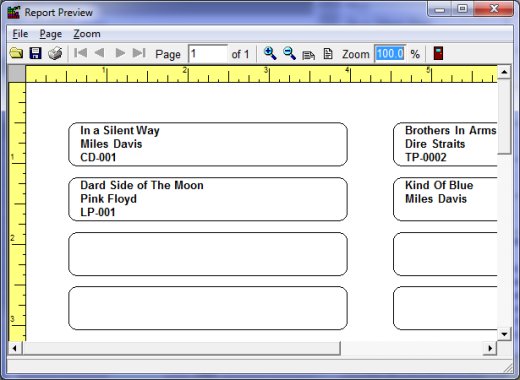Click the vertical scrollbar thumb
Image resolution: width=520 pixels, height=380 pixels.
pos(504,117)
